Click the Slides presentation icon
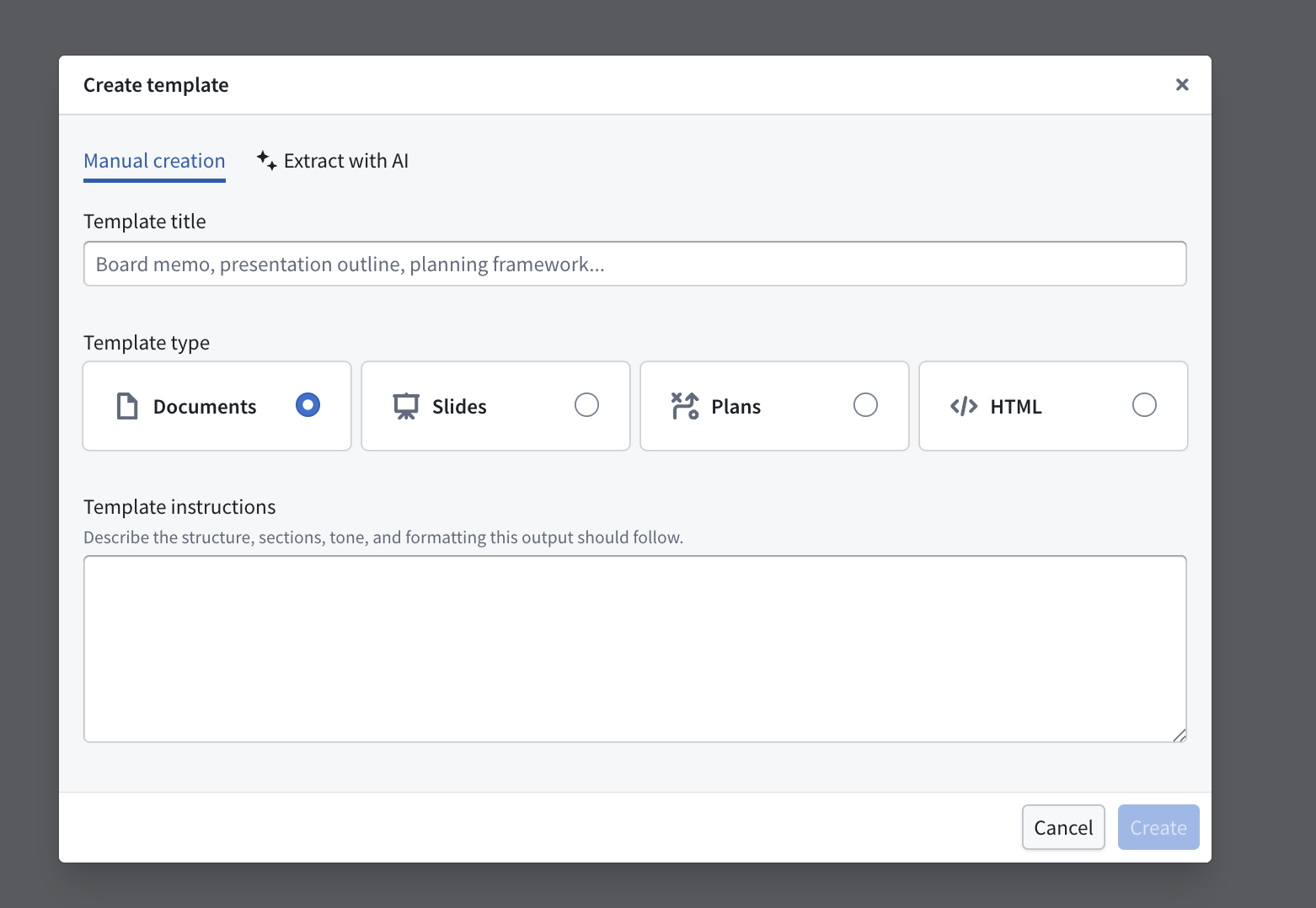 point(406,406)
